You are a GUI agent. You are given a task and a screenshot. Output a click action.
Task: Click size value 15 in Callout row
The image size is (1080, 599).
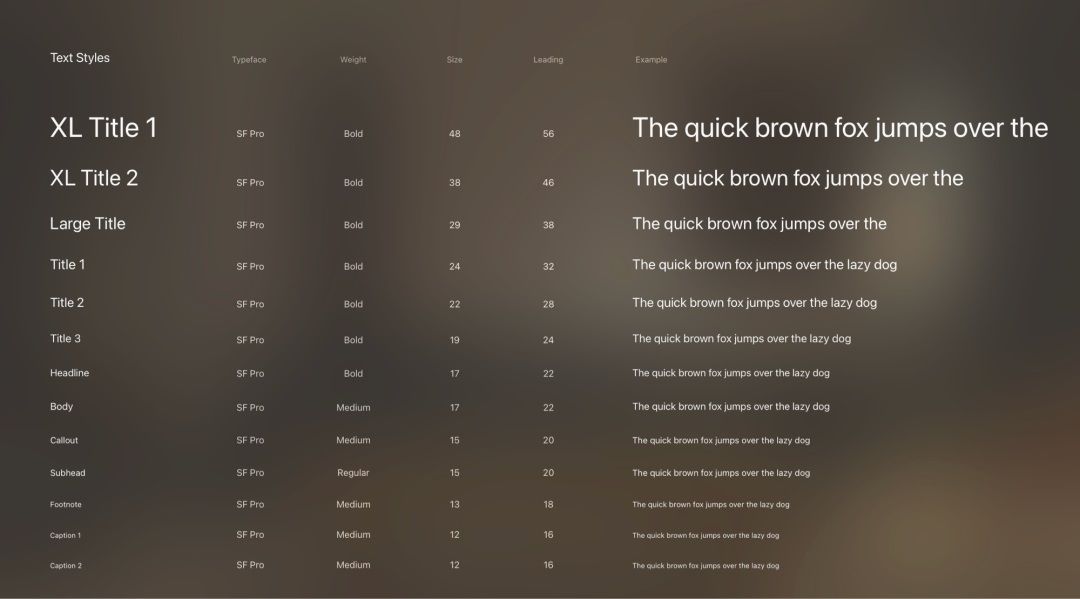tap(455, 440)
